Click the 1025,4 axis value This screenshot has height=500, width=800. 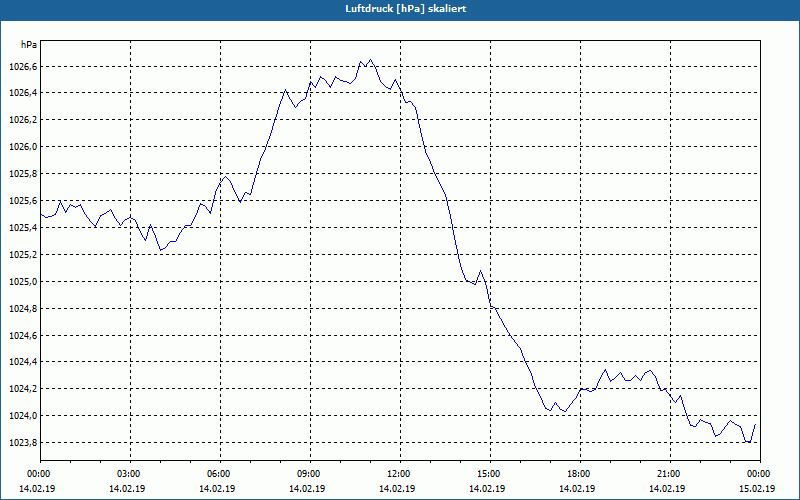pos(23,228)
